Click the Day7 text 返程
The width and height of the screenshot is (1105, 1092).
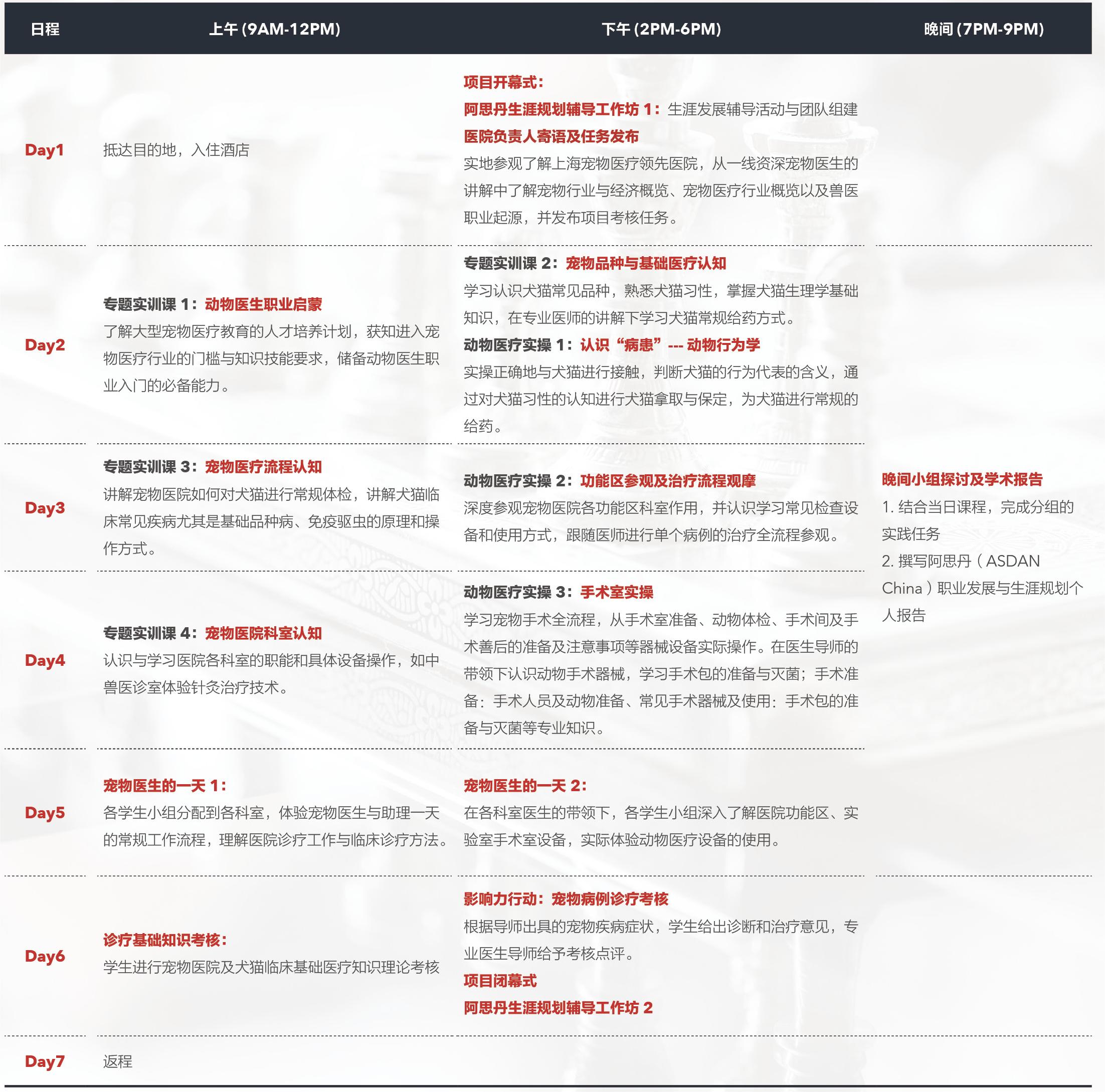(x=118, y=1061)
